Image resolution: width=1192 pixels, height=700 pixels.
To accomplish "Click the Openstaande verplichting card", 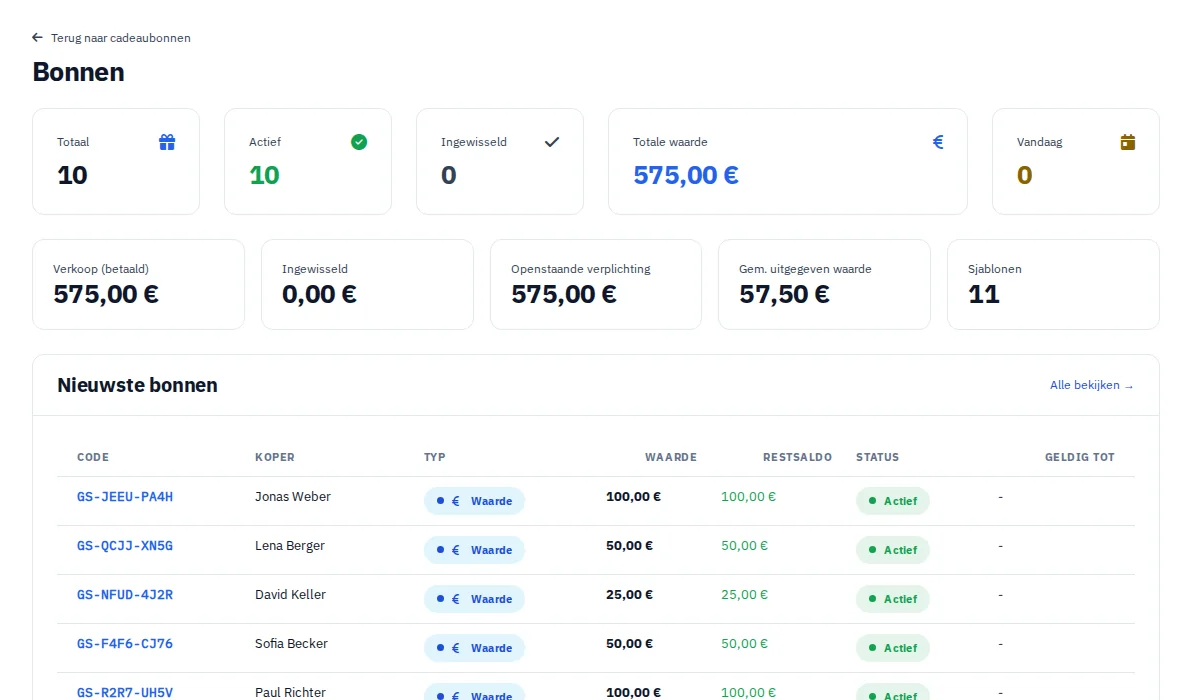I will point(596,284).
